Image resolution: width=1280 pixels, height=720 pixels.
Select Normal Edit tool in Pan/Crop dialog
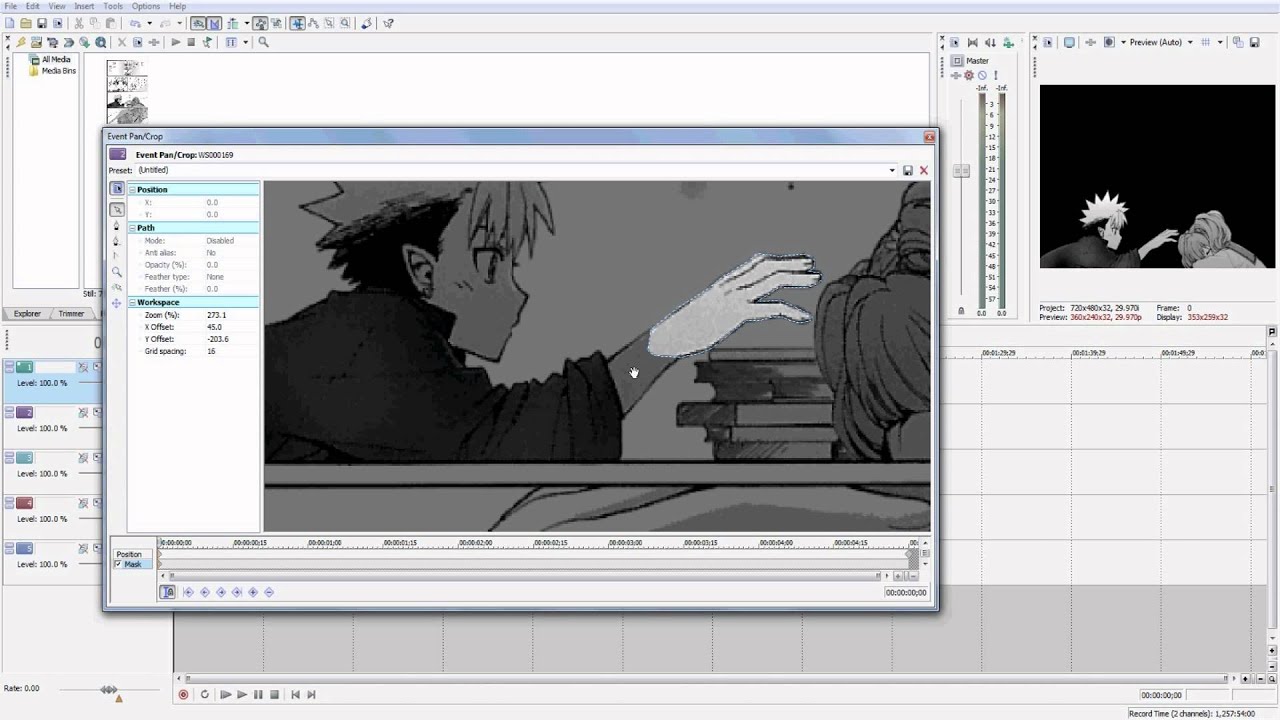pyautogui.click(x=117, y=210)
